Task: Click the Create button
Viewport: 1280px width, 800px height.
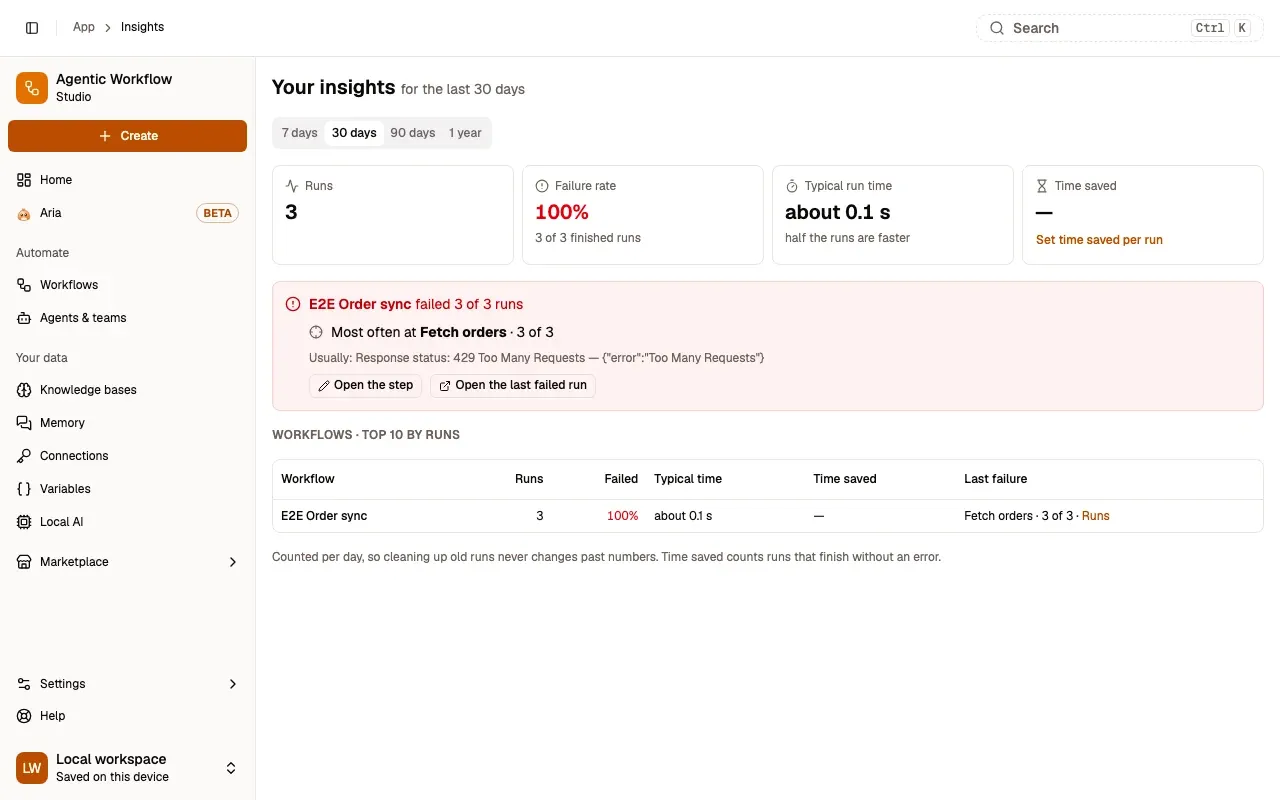Action: coord(127,136)
